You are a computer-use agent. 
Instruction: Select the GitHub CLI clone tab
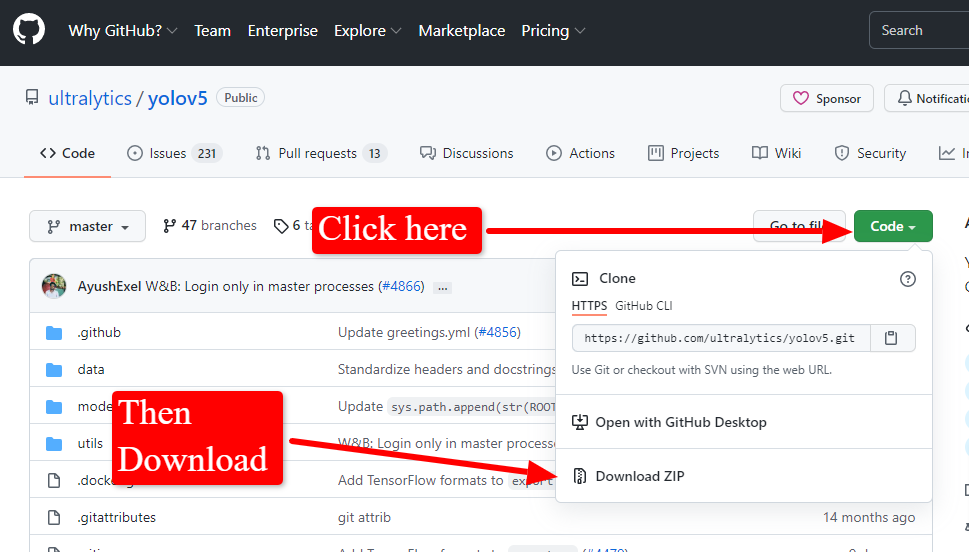coord(643,306)
